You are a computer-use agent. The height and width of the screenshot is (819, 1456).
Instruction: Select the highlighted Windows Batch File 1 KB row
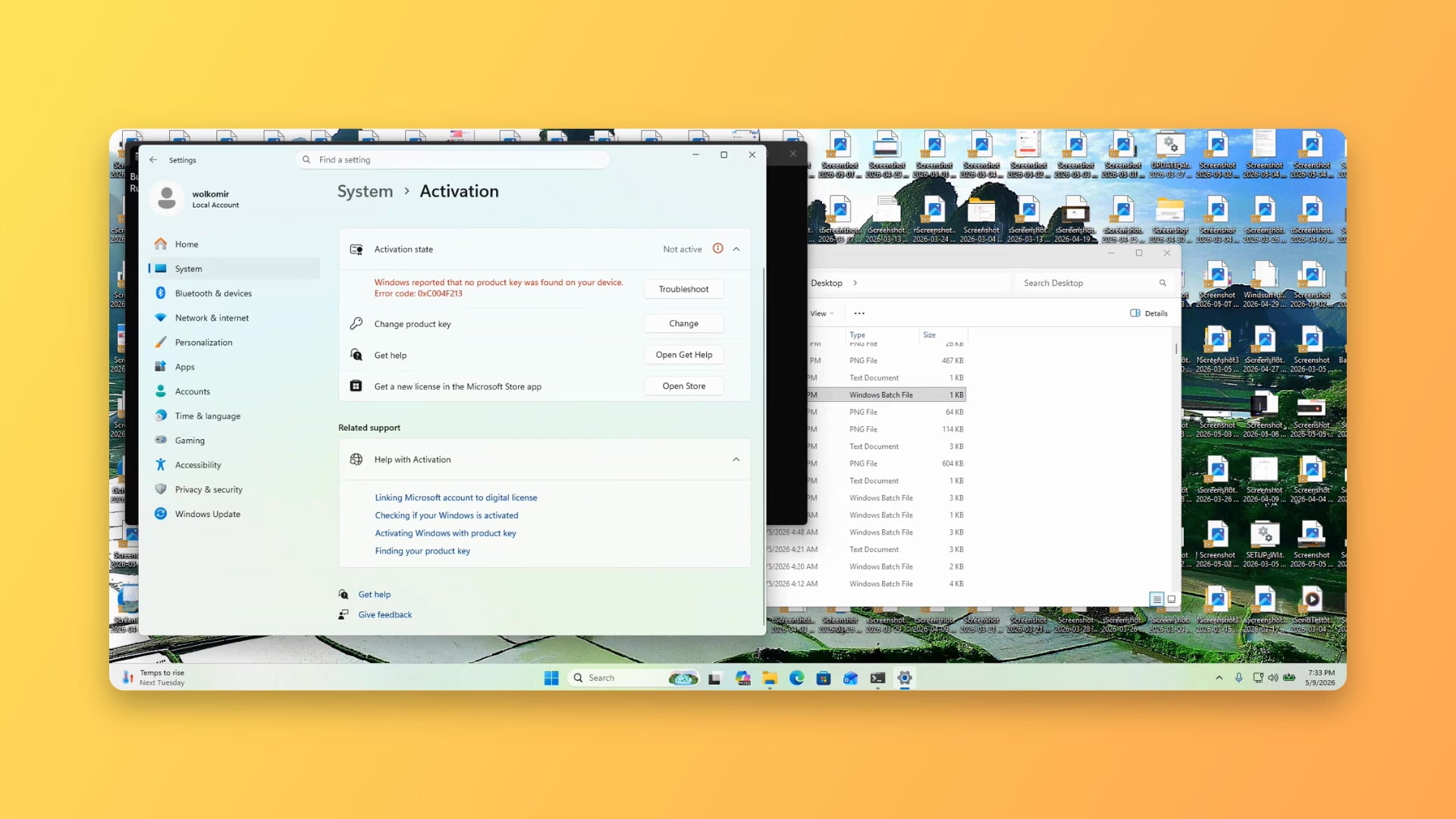tap(886, 395)
